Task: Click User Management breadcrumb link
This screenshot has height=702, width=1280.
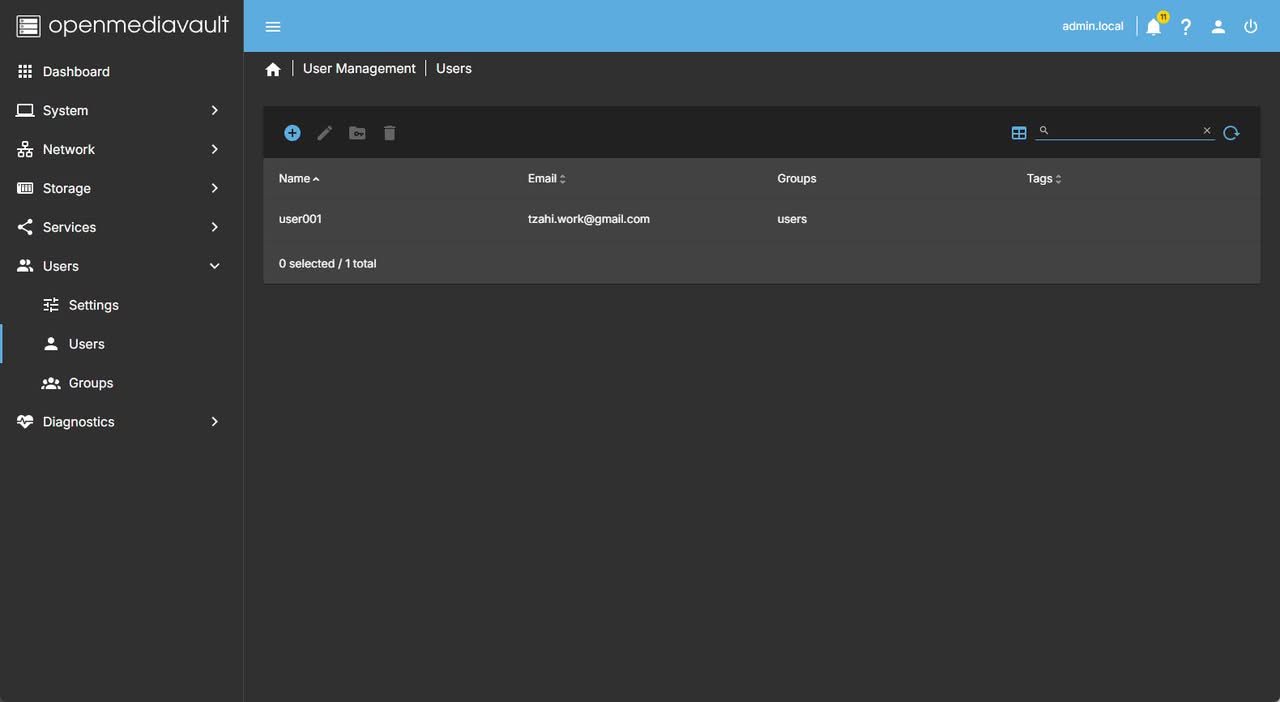Action: (359, 69)
